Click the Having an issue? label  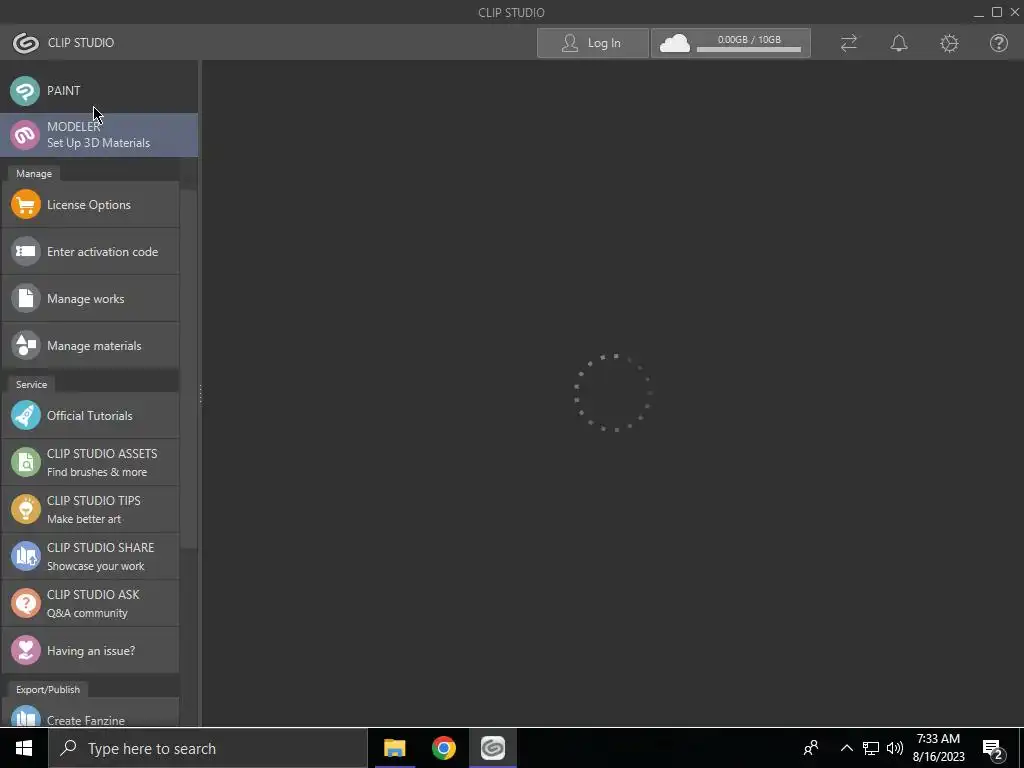coord(91,651)
